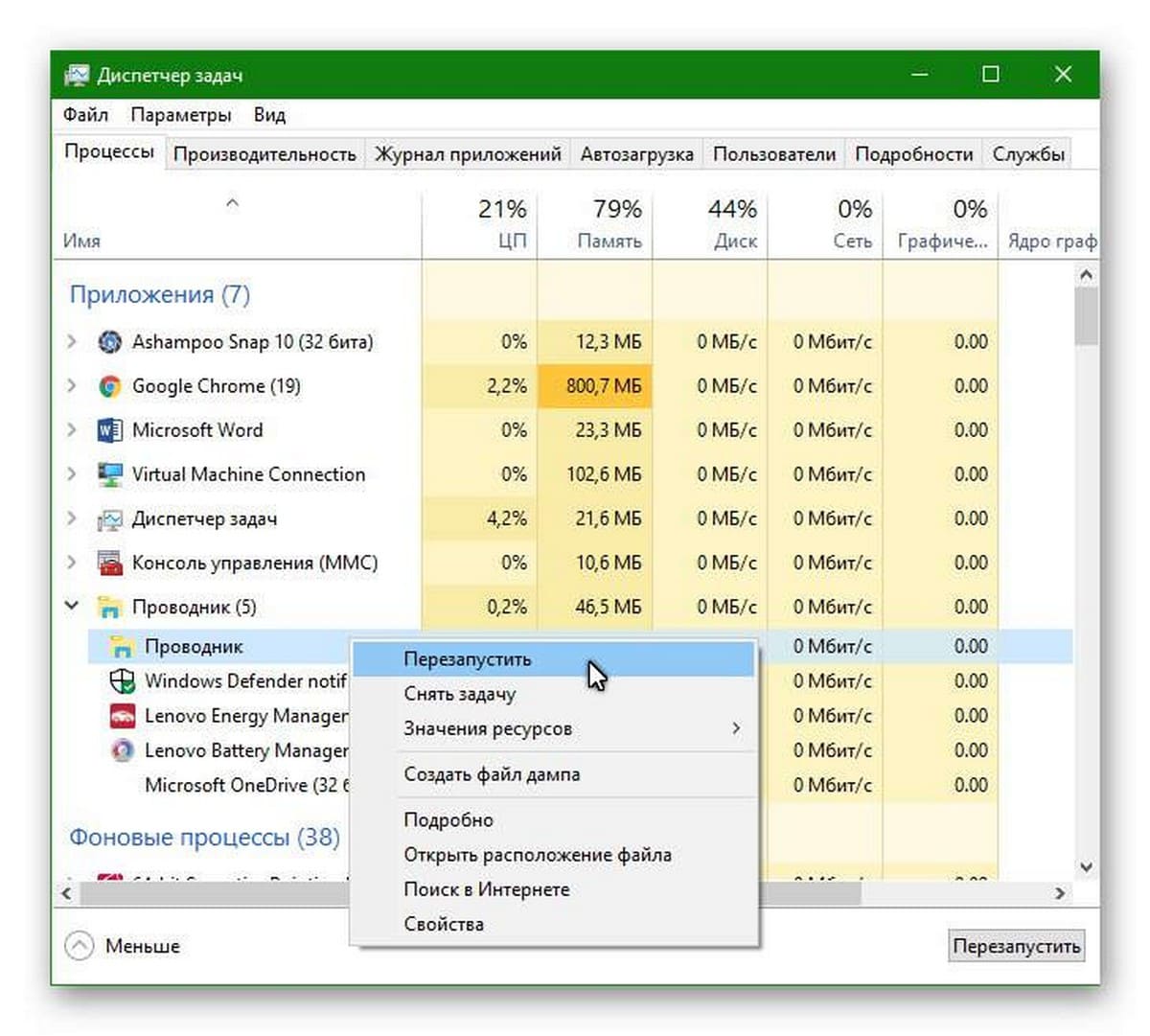Click the Lenovo Energy Manager icon
The width and height of the screenshot is (1150, 1036).
click(x=123, y=716)
